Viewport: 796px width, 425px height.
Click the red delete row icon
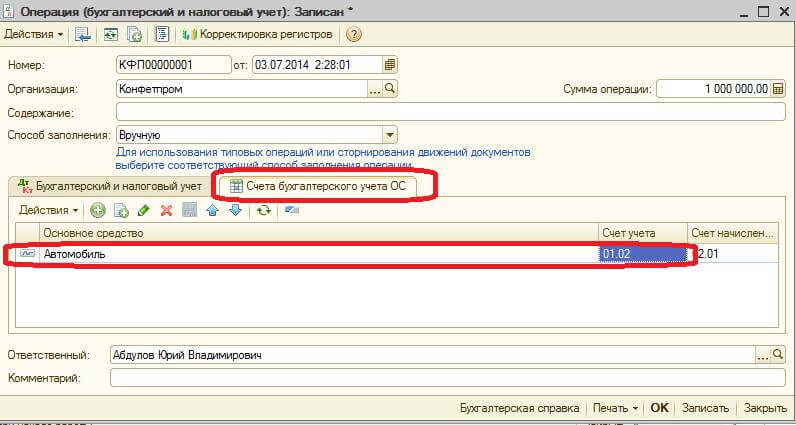pyautogui.click(x=166, y=210)
